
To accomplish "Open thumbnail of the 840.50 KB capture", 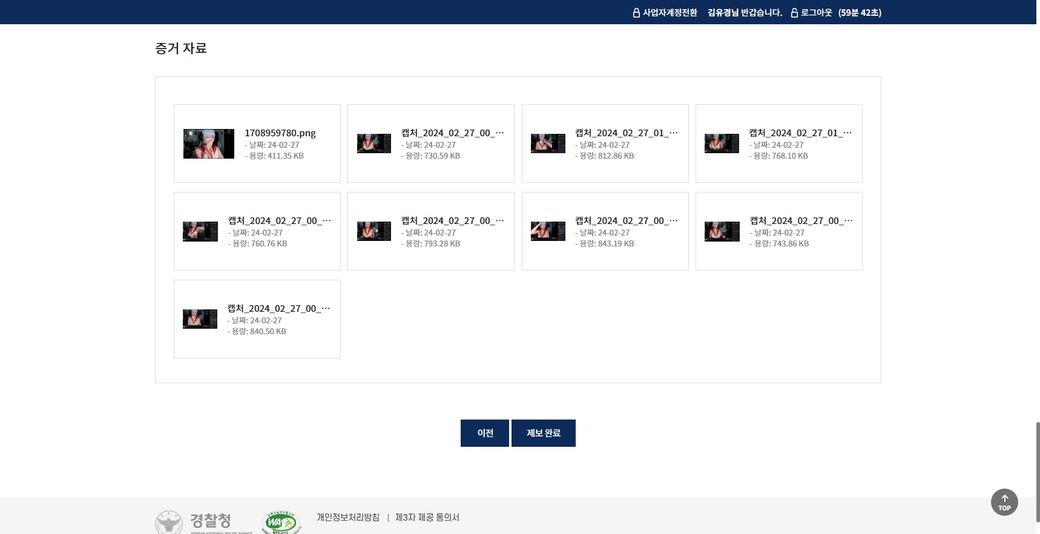I will tap(200, 319).
